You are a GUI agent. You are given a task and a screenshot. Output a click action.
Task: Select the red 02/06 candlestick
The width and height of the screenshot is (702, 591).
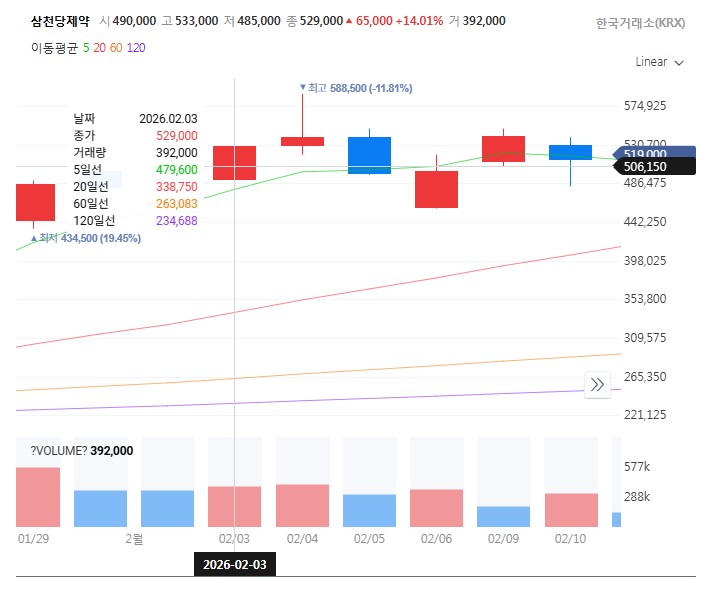(x=436, y=189)
